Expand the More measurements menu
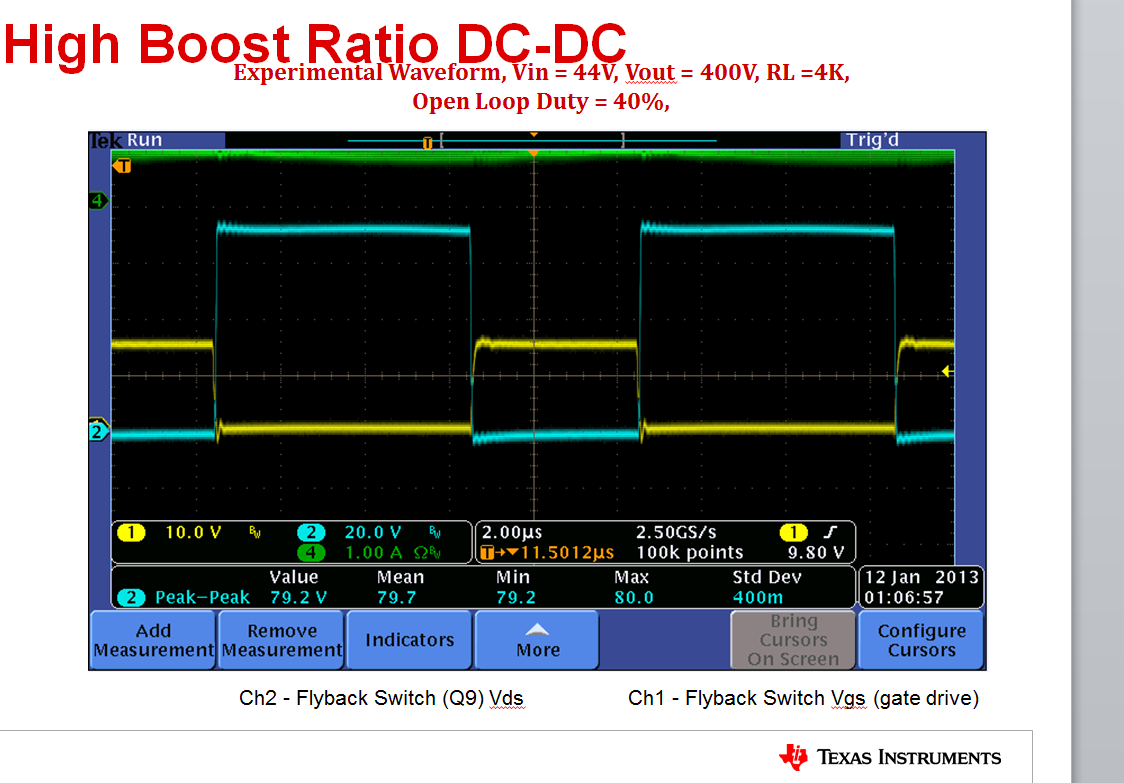Image resolution: width=1124 pixels, height=783 pixels. click(536, 639)
